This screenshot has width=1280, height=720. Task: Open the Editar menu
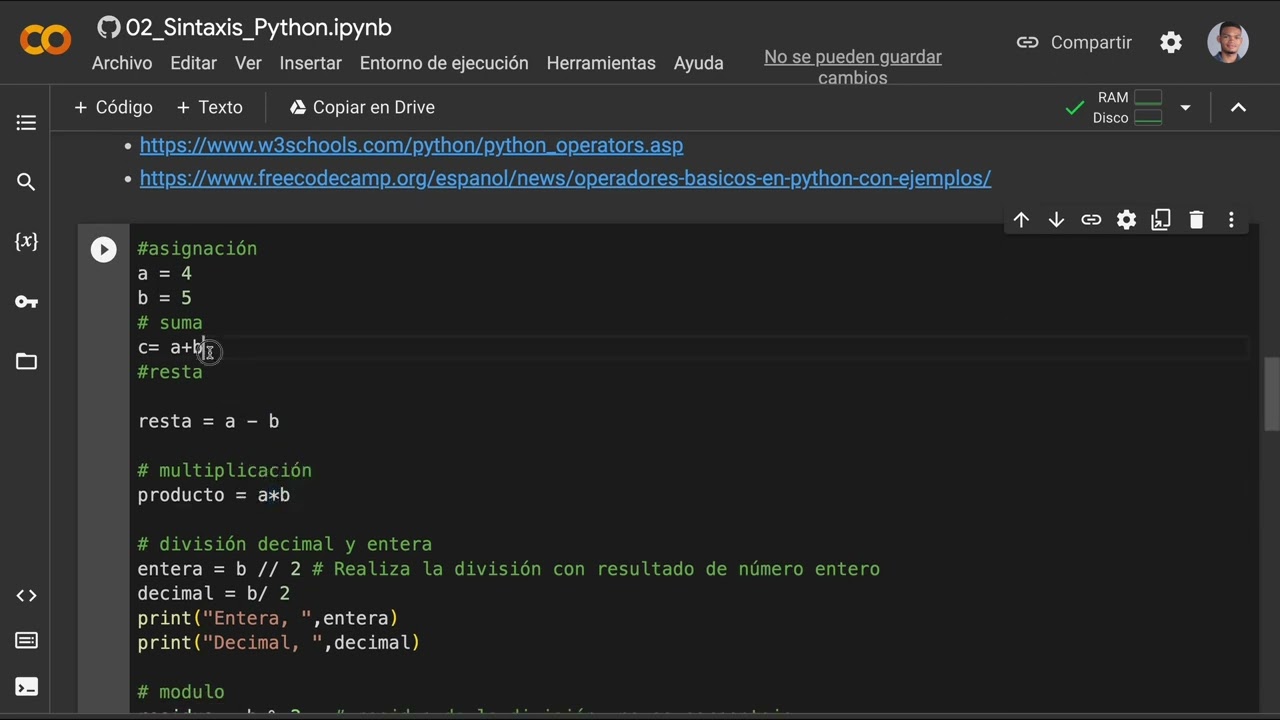(x=193, y=63)
